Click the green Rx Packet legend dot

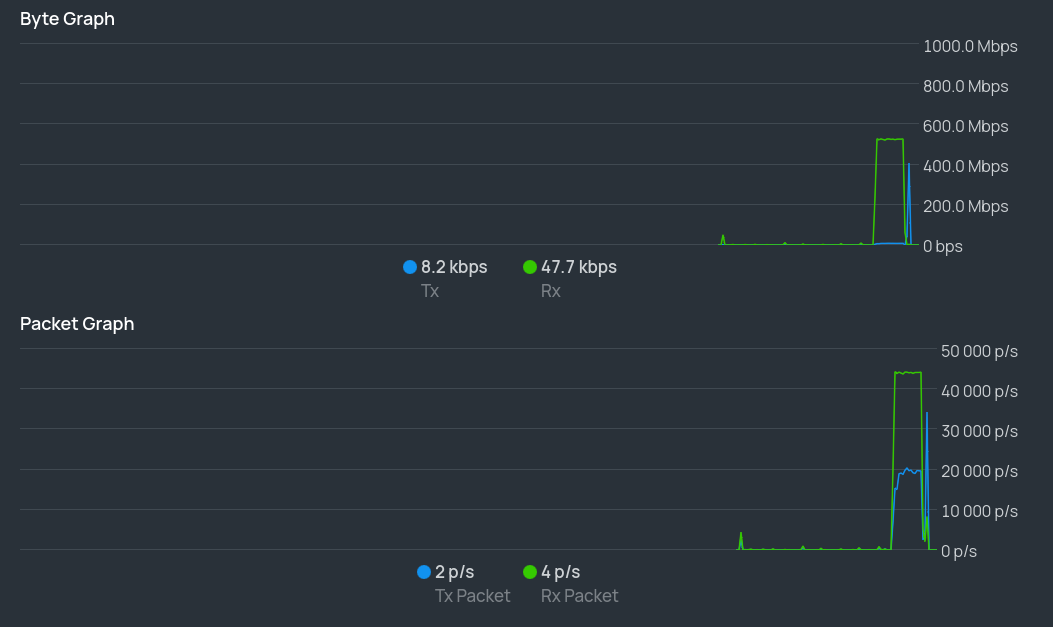point(530,572)
